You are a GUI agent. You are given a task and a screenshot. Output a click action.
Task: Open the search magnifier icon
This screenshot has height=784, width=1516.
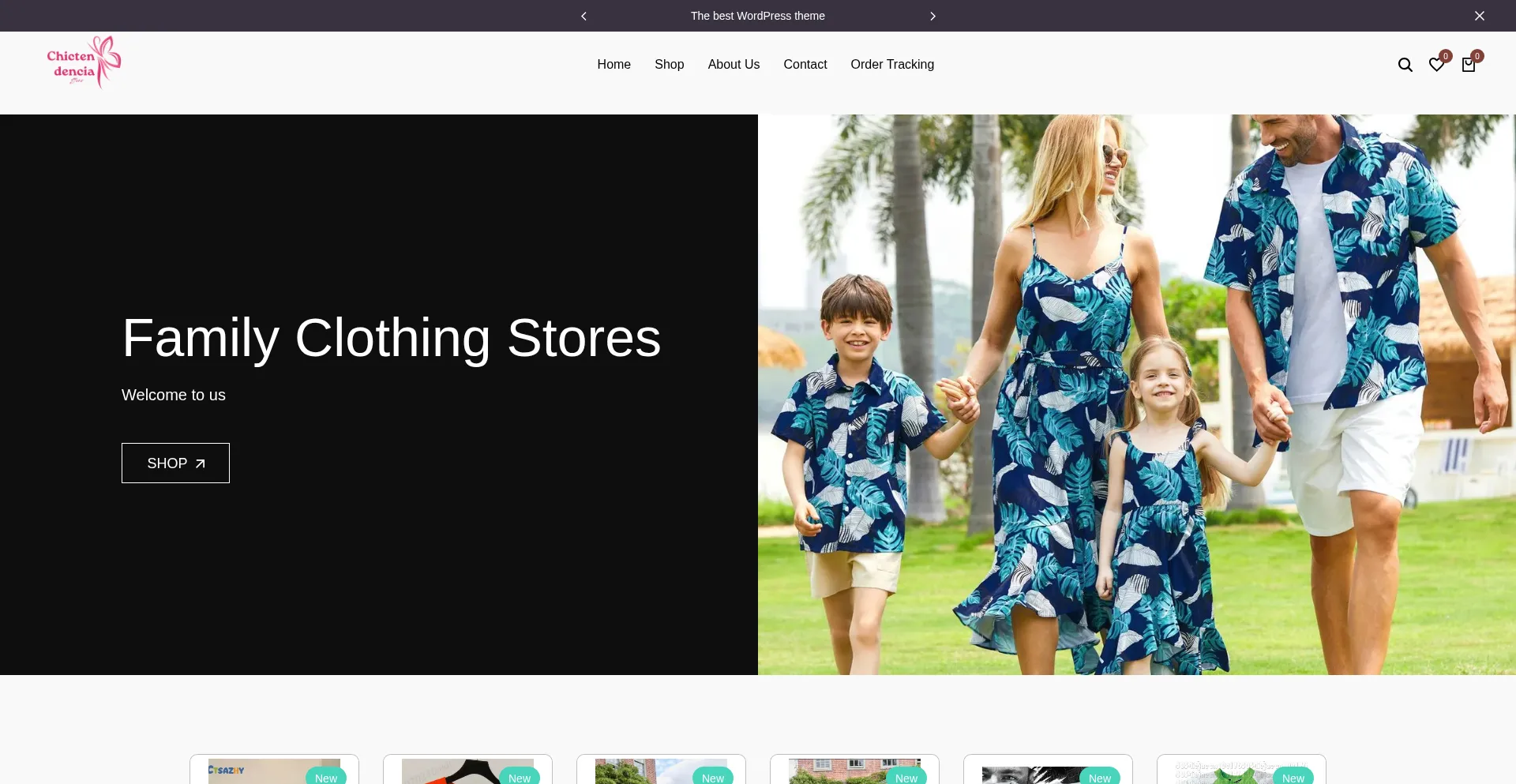1405,65
